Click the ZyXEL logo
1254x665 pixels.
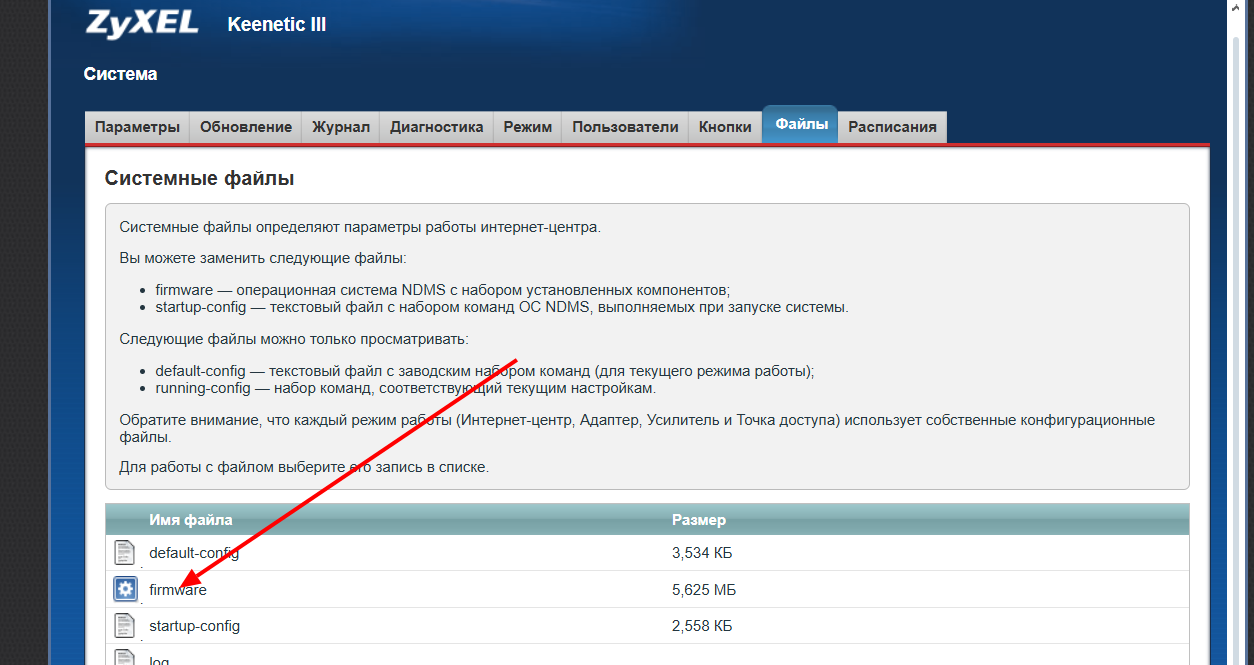[x=142, y=23]
